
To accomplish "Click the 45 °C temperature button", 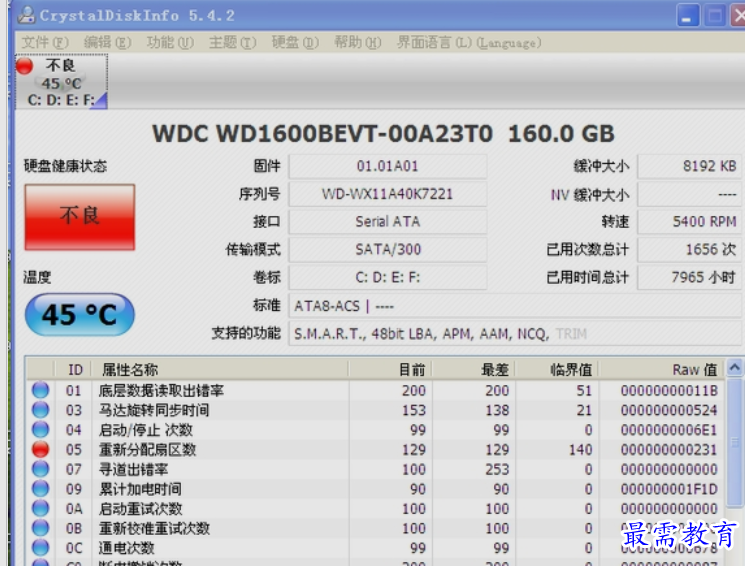I will point(79,315).
